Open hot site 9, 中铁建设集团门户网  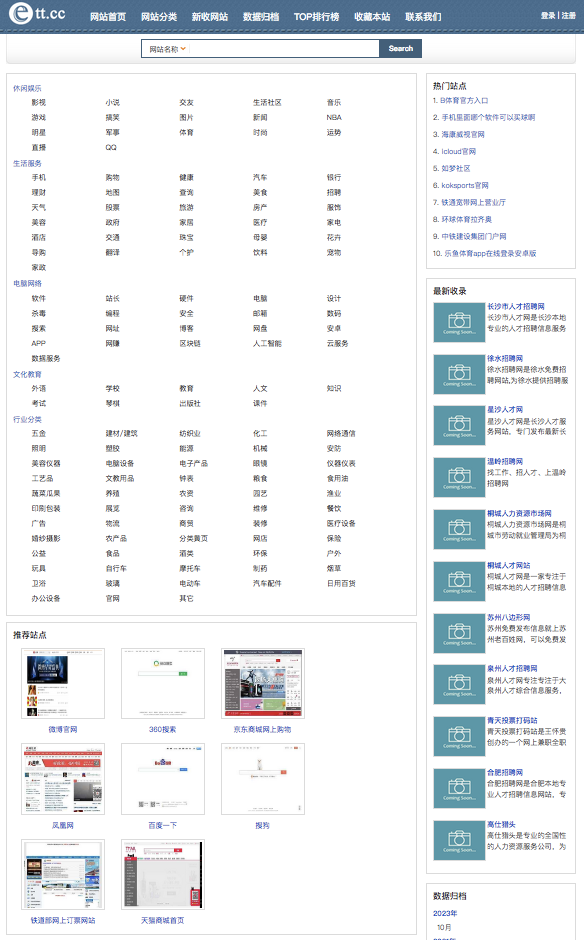pos(474,236)
